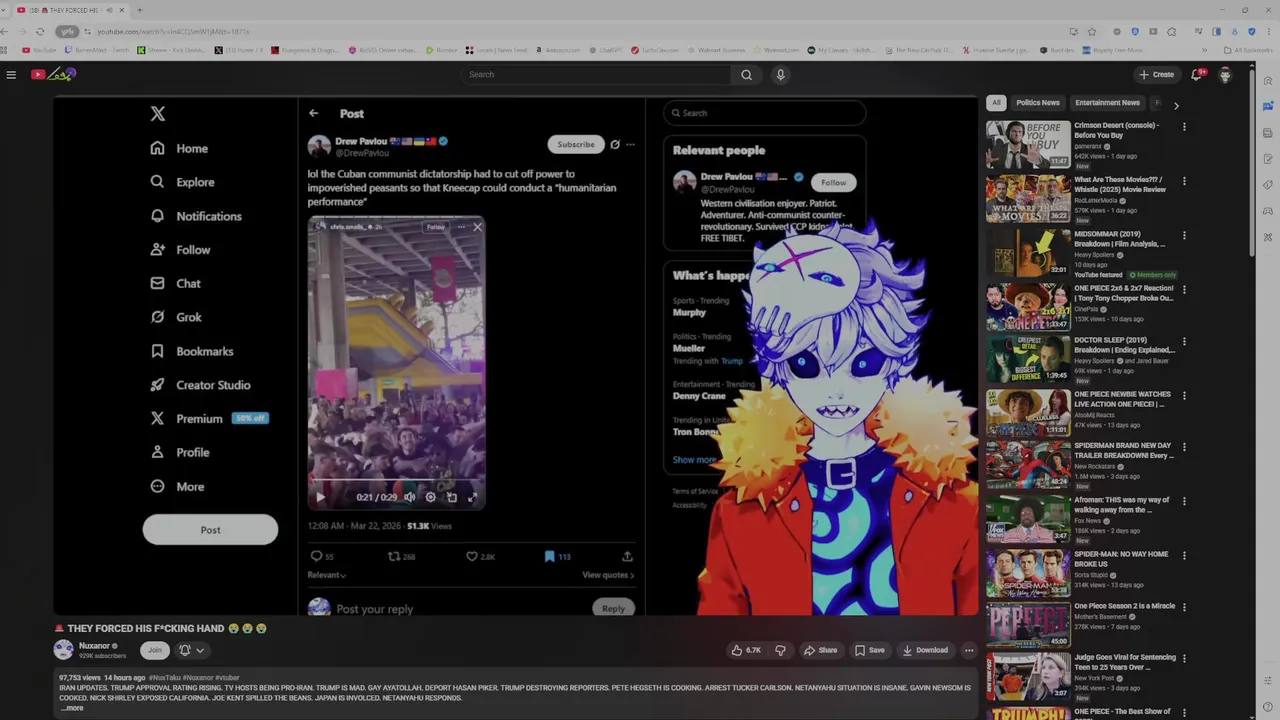Dislike the video with thumbs-down
Viewport: 1280px width, 720px height.
780,650
